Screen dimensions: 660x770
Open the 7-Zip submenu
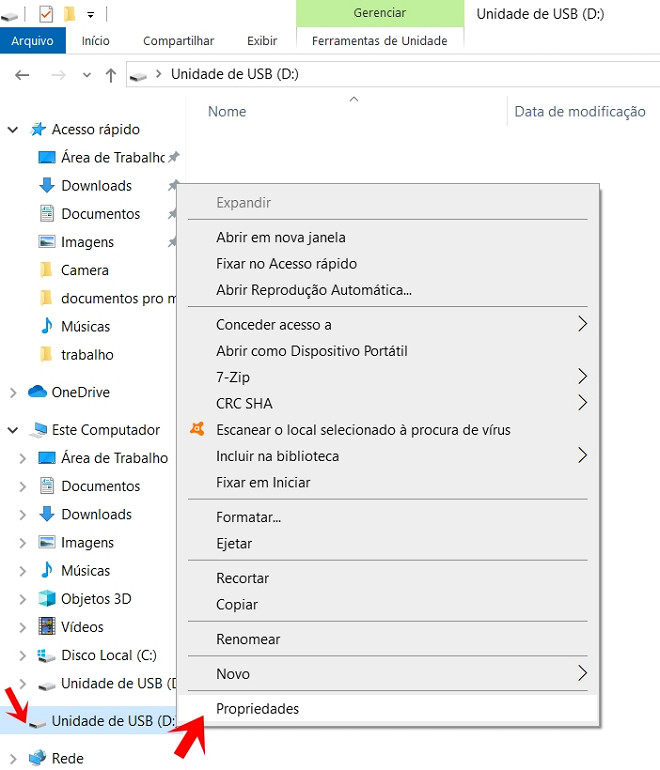(388, 377)
